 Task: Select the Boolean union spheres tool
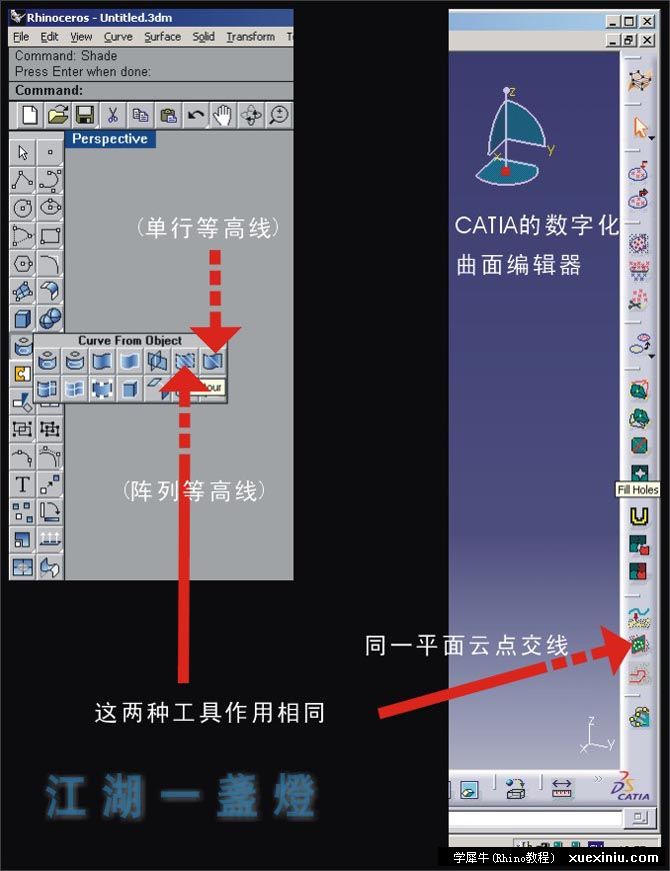point(50,318)
